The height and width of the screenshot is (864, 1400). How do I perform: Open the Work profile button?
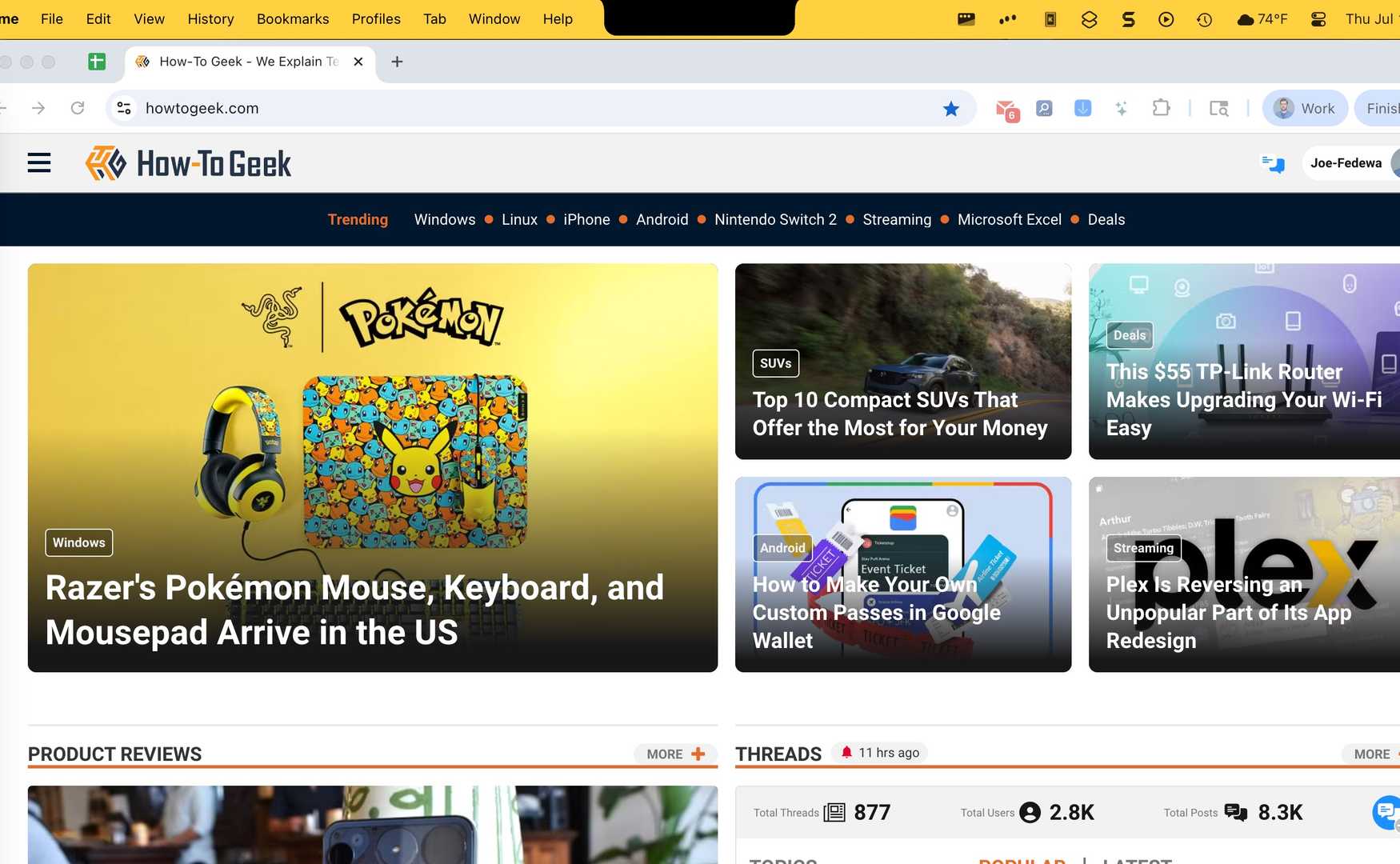click(x=1304, y=108)
